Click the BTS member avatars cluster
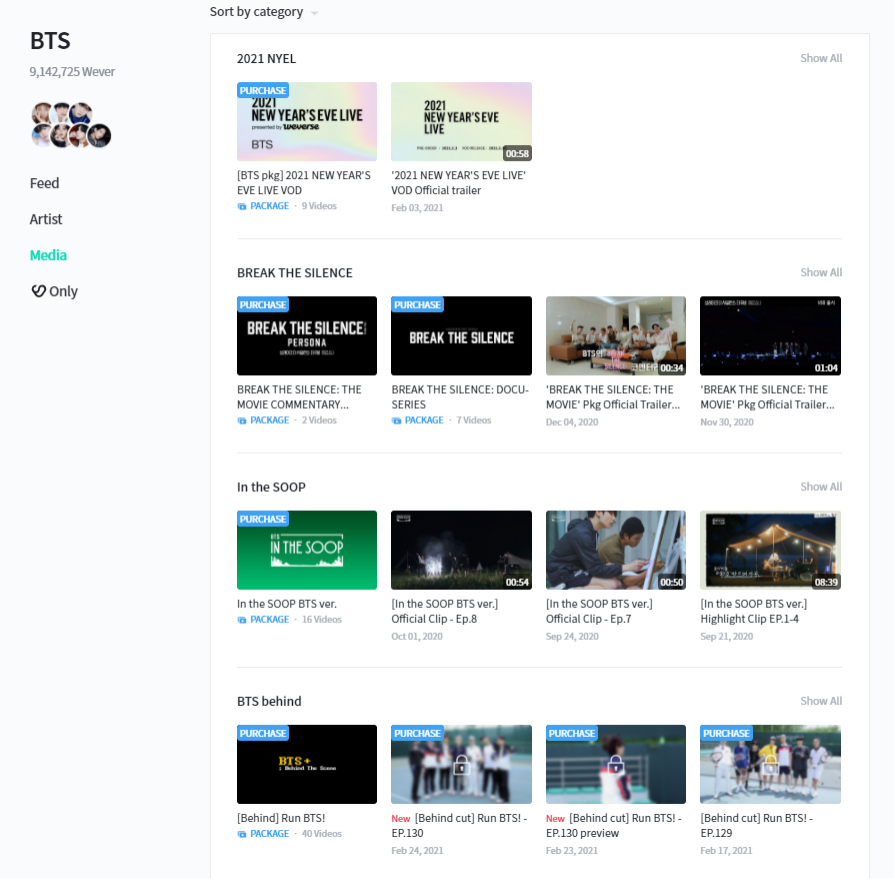895x880 pixels. 70,125
